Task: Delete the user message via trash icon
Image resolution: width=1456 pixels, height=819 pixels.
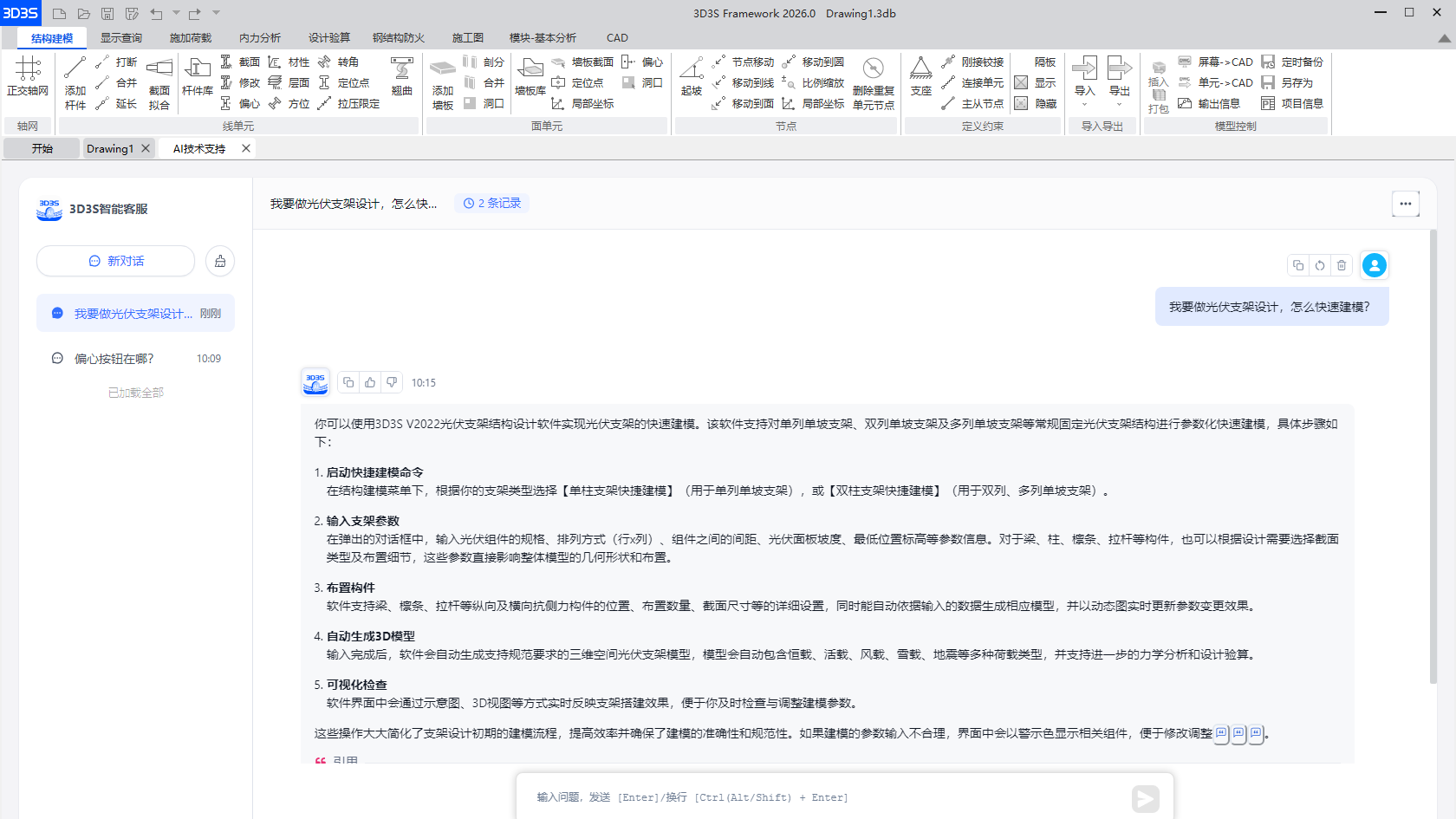Action: point(1342,265)
